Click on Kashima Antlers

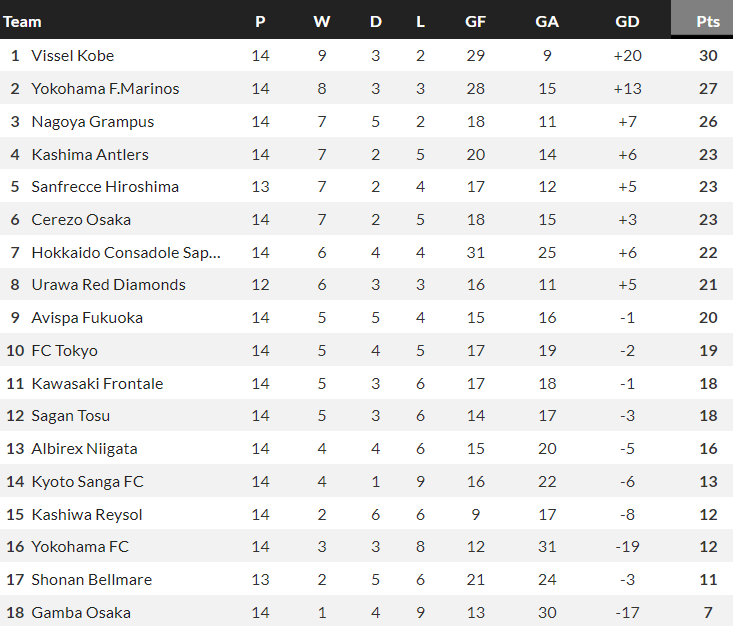point(90,155)
